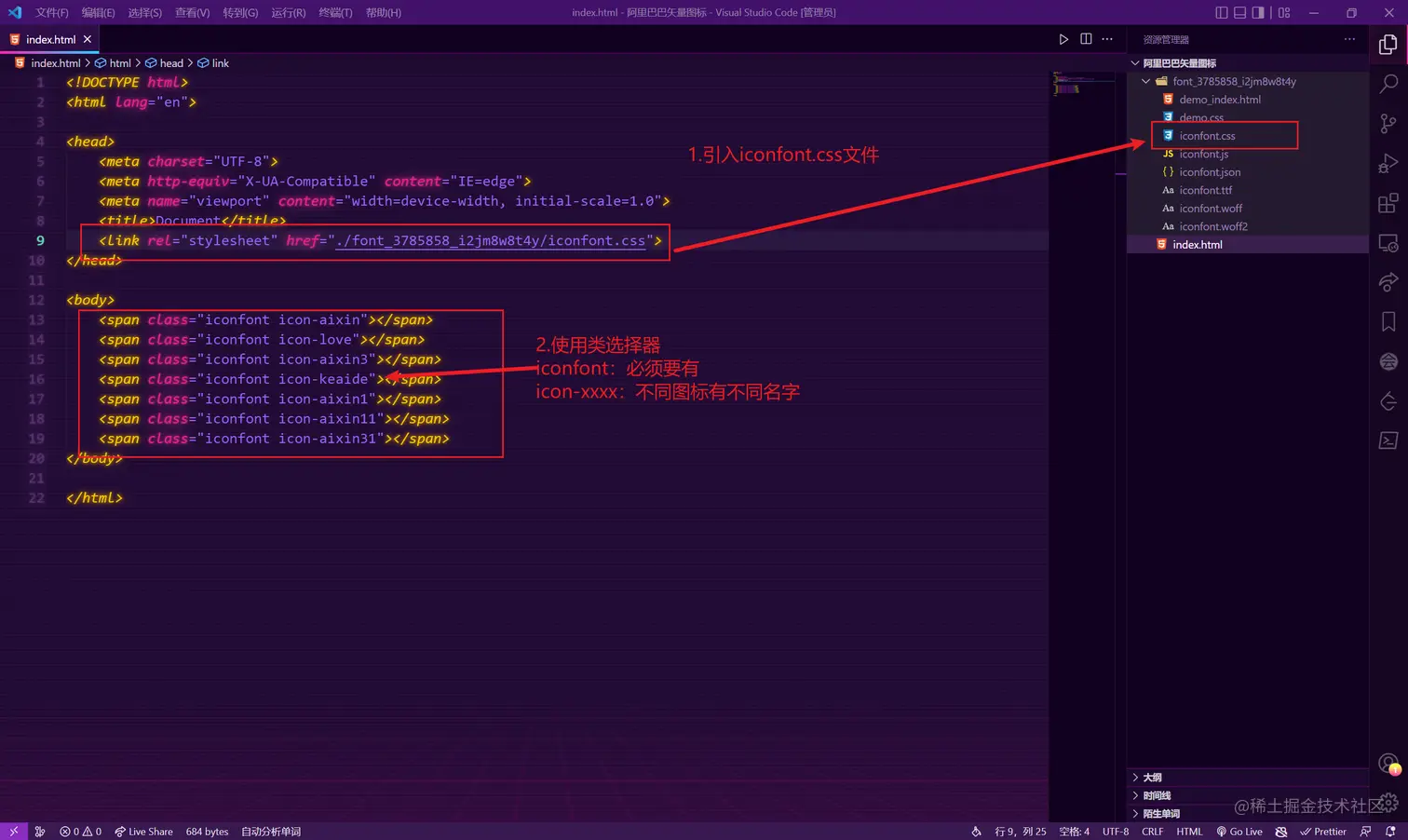
Task: Click the errors and warnings count
Action: (81, 832)
